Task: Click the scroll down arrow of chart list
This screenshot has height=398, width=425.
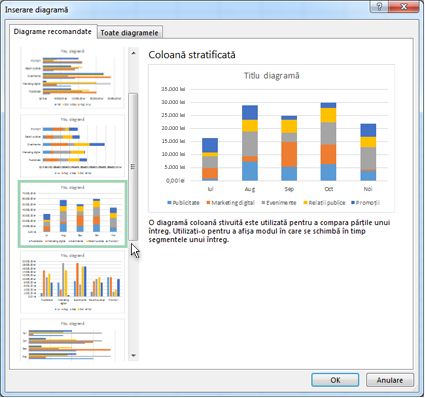Action: tap(133, 356)
